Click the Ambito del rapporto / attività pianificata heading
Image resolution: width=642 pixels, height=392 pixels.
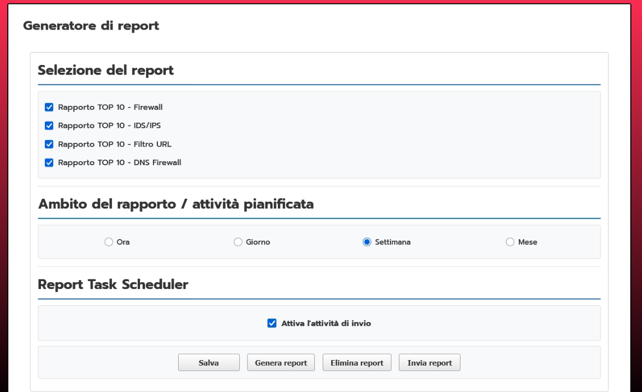(x=176, y=204)
